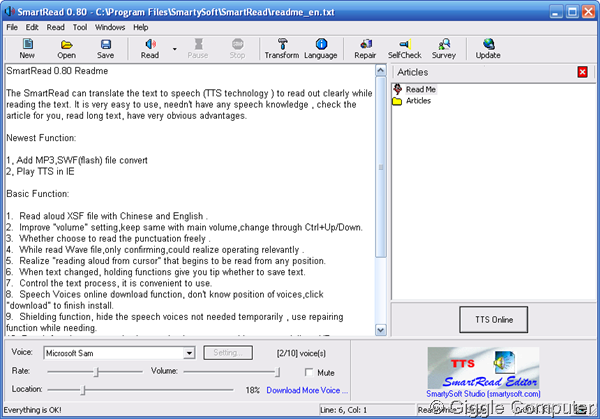The height and width of the screenshot is (419, 600).
Task: Open the Survey toolbar icon
Action: [444, 49]
